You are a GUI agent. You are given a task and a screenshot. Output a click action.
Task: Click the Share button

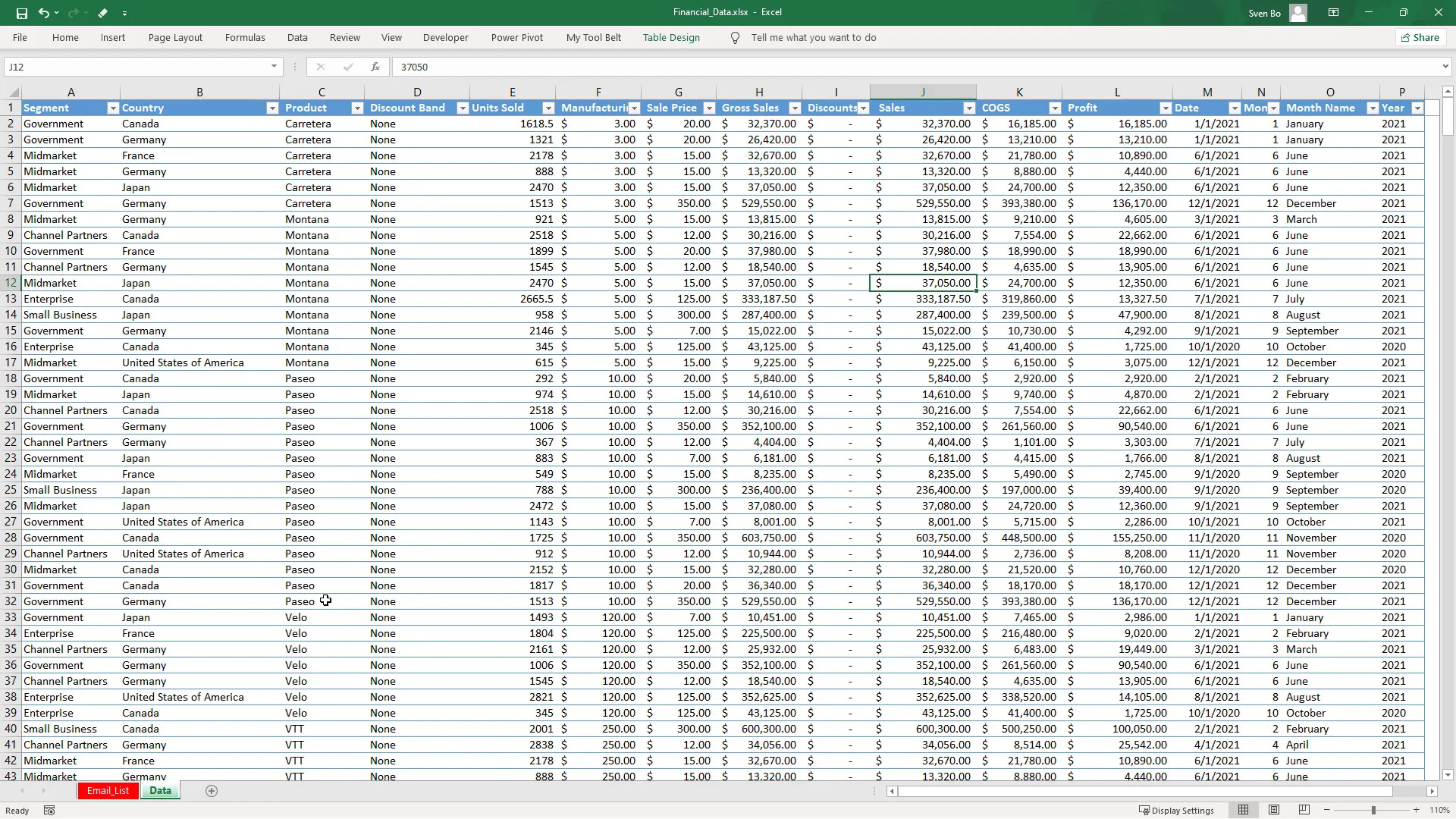point(1420,37)
